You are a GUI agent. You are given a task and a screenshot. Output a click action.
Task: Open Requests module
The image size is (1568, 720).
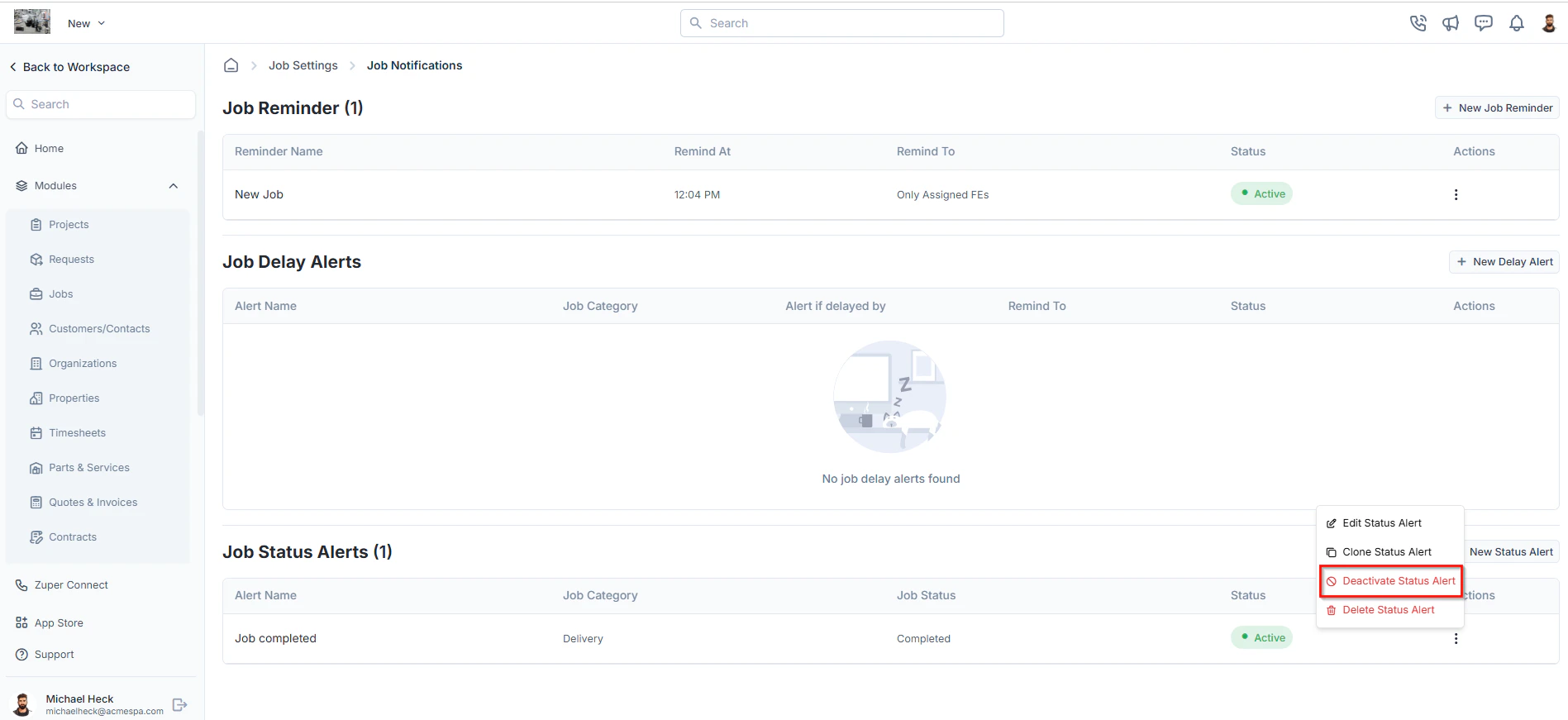pyautogui.click(x=62, y=260)
